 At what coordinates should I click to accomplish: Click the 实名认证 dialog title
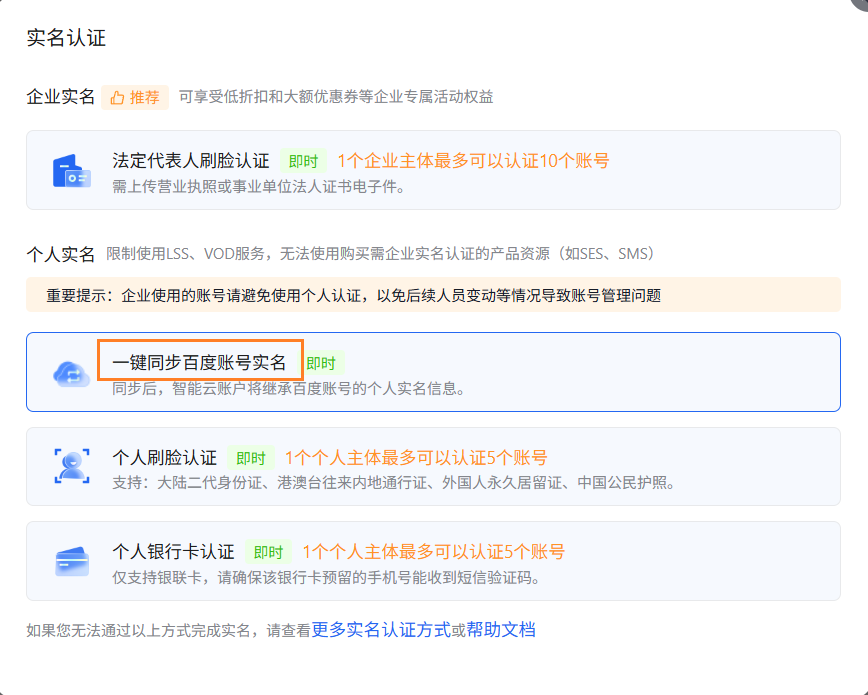(x=66, y=38)
